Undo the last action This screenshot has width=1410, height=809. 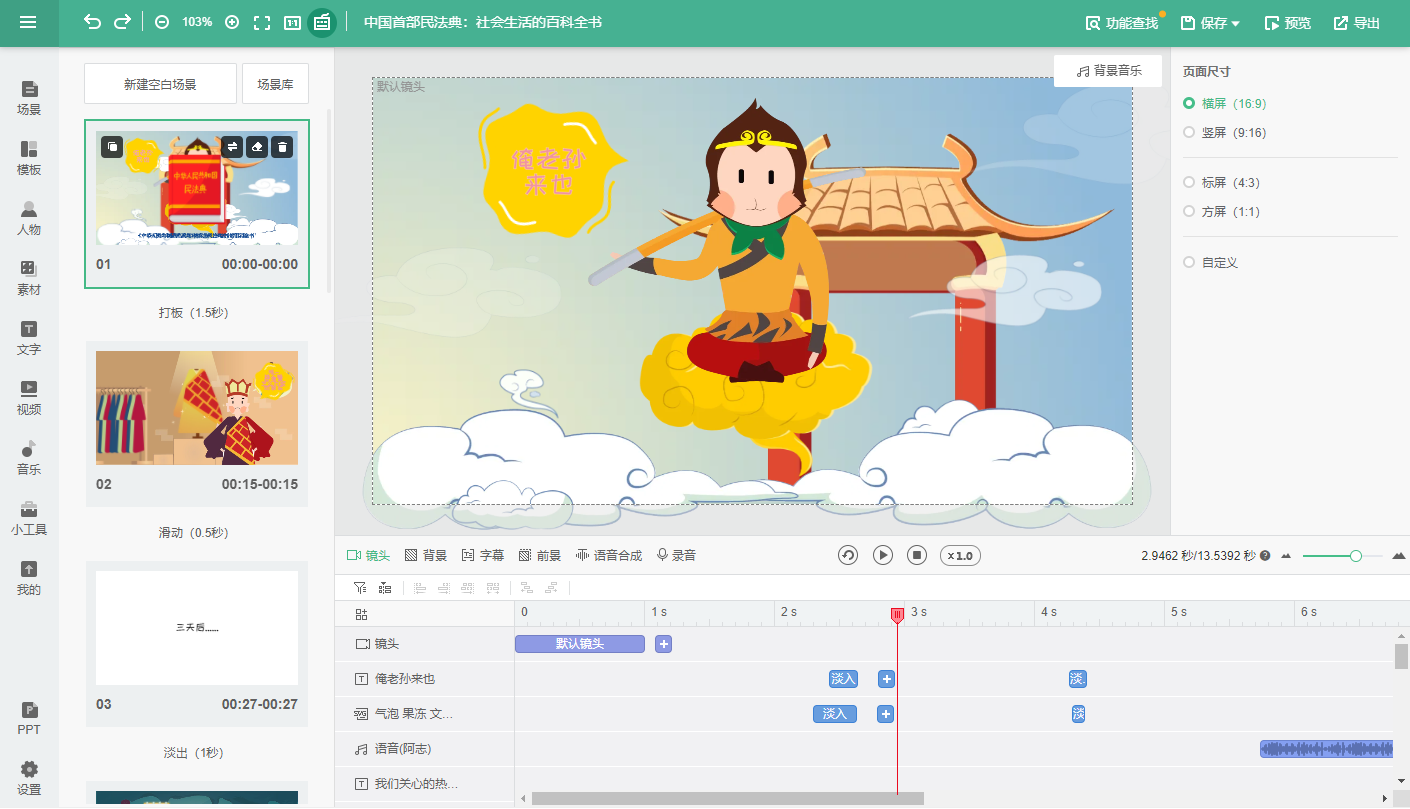pyautogui.click(x=93, y=22)
